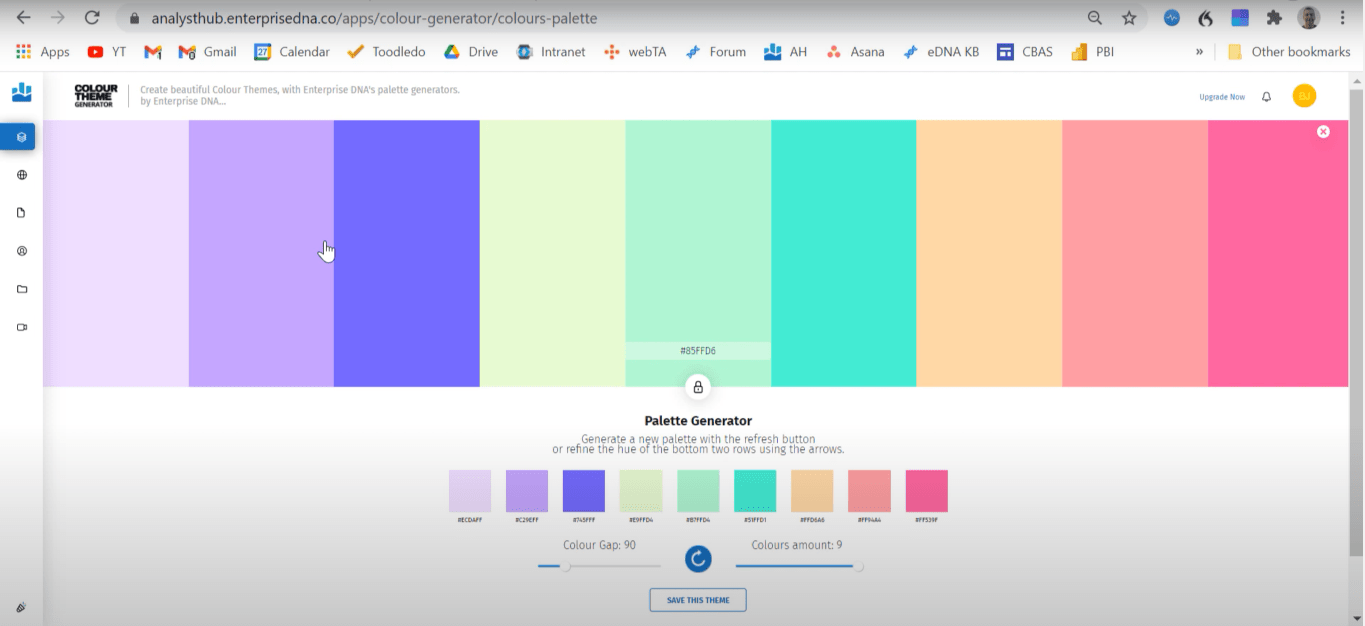The height and width of the screenshot is (626, 1365).
Task: Click the rocket icon at the sidebar bottom
Action: pos(21,607)
